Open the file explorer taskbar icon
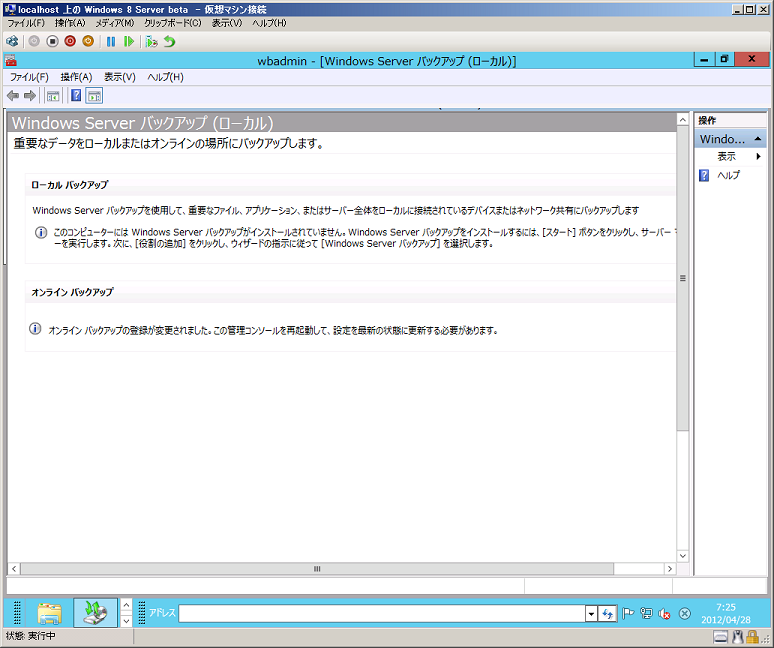Viewport: 774px width, 648px height. (49, 613)
